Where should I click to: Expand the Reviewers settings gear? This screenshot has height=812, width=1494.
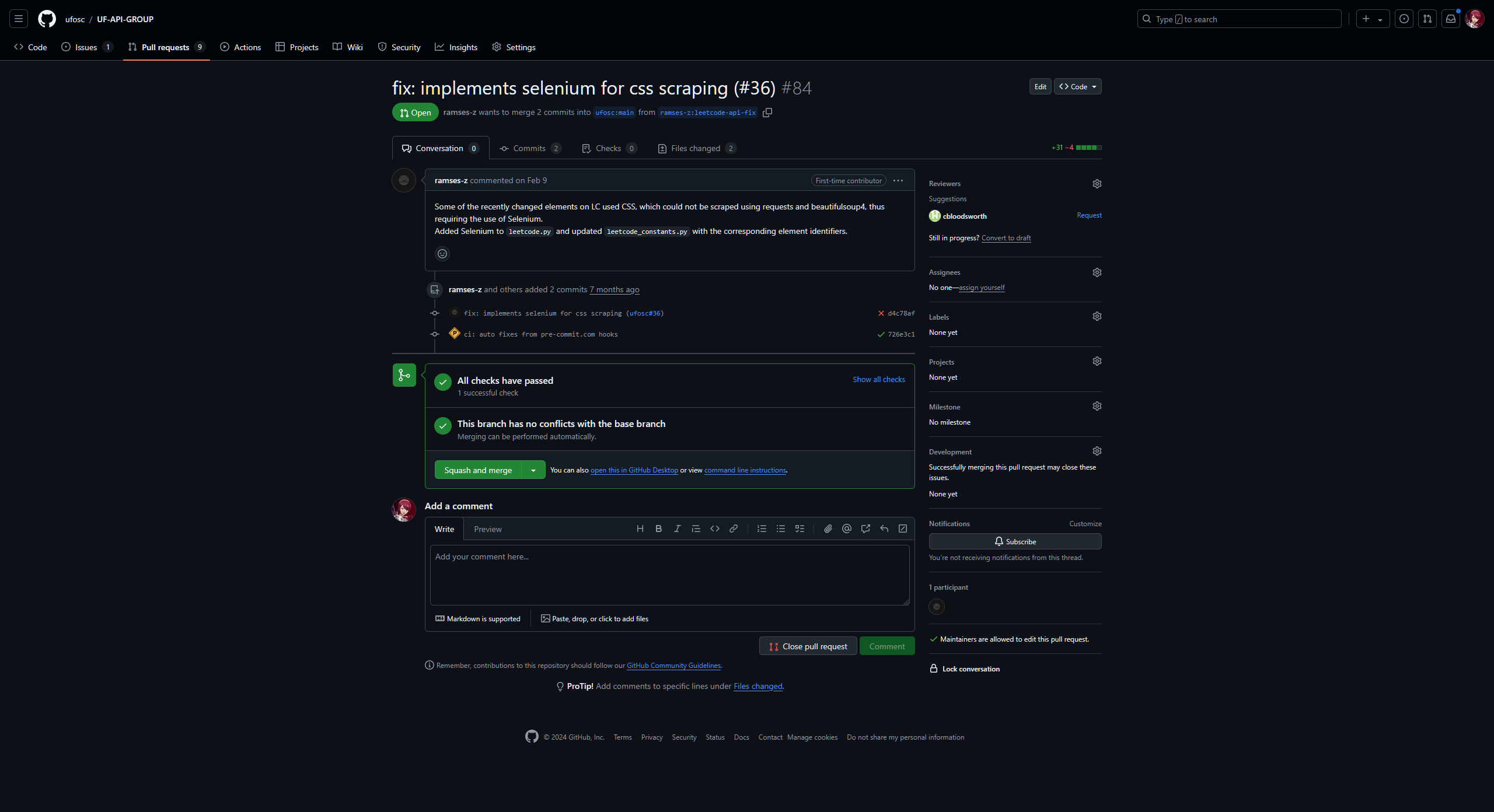(1097, 183)
